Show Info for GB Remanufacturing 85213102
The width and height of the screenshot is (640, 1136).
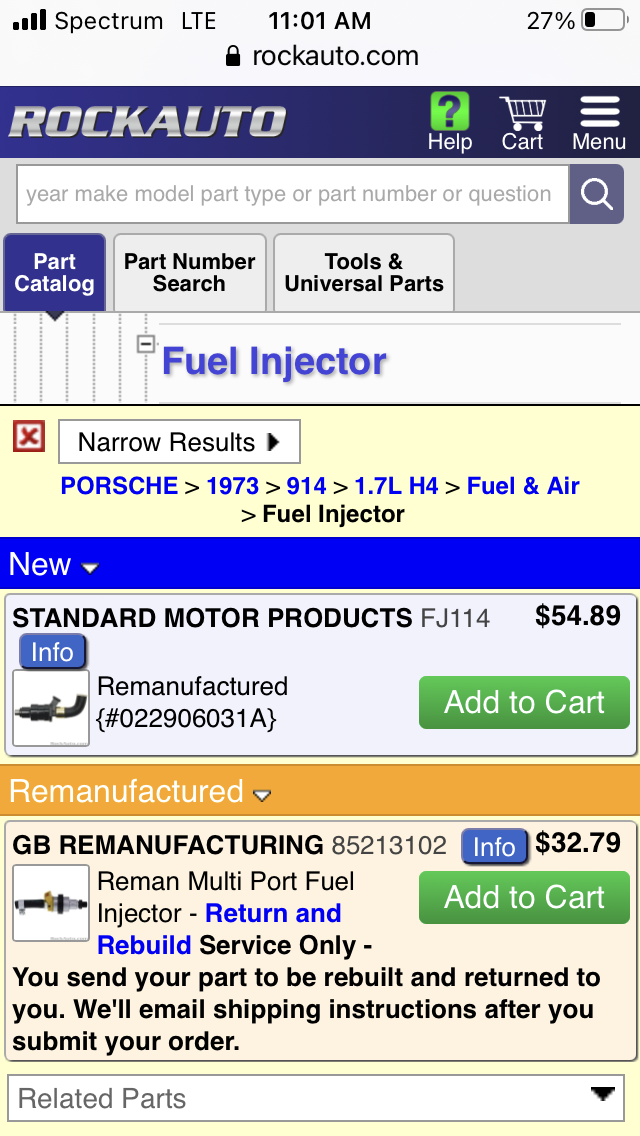[494, 847]
